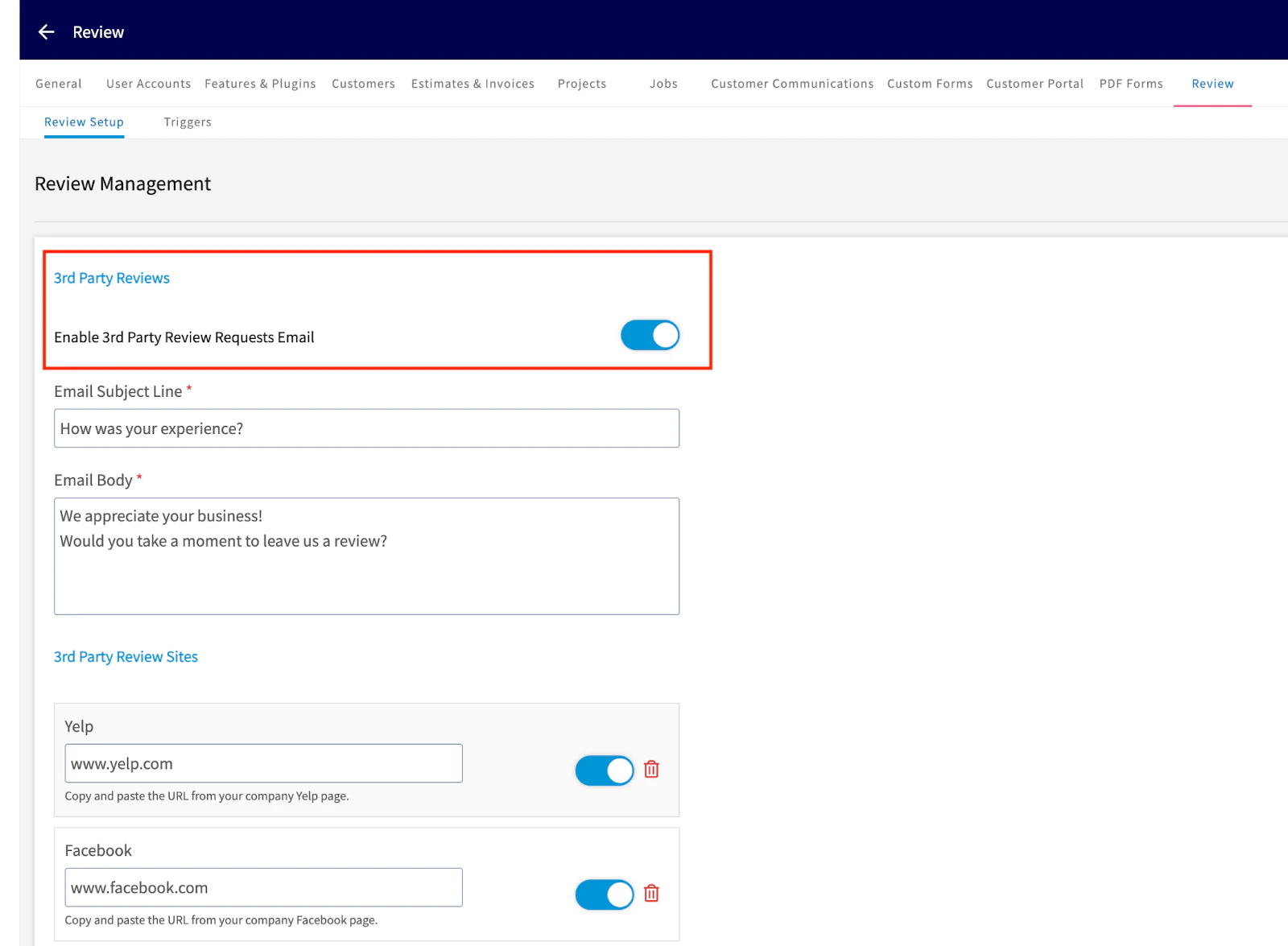1288x946 pixels.
Task: Click the 3rd Party Review Sites heading
Action: tap(126, 657)
